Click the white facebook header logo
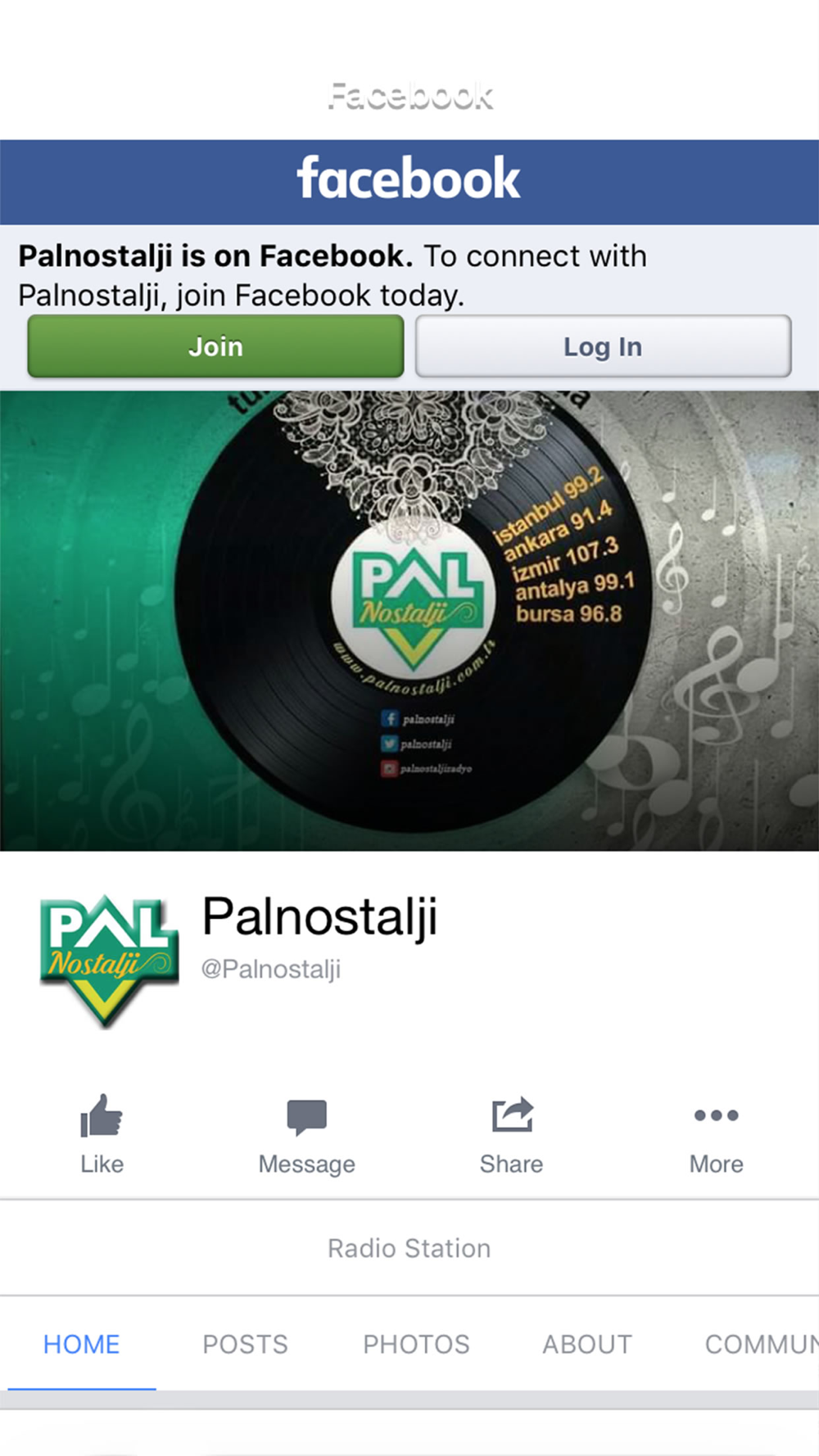The width and height of the screenshot is (819, 1456). tap(409, 179)
